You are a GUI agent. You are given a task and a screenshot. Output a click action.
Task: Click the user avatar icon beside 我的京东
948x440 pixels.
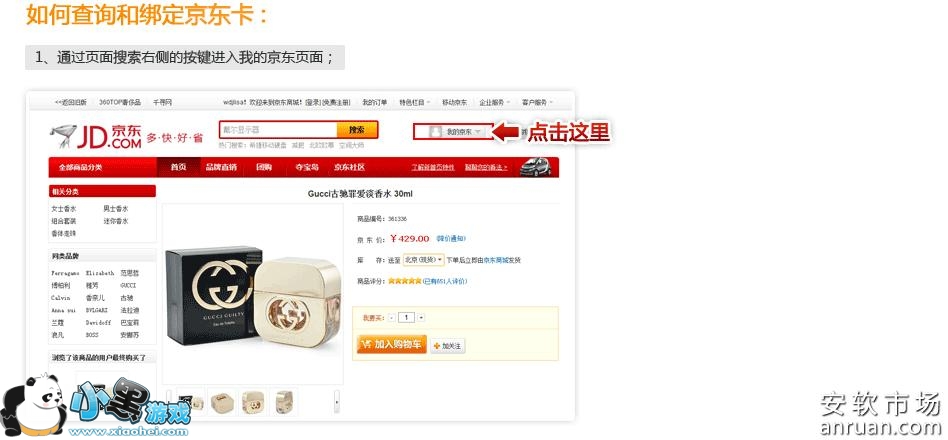tap(435, 131)
